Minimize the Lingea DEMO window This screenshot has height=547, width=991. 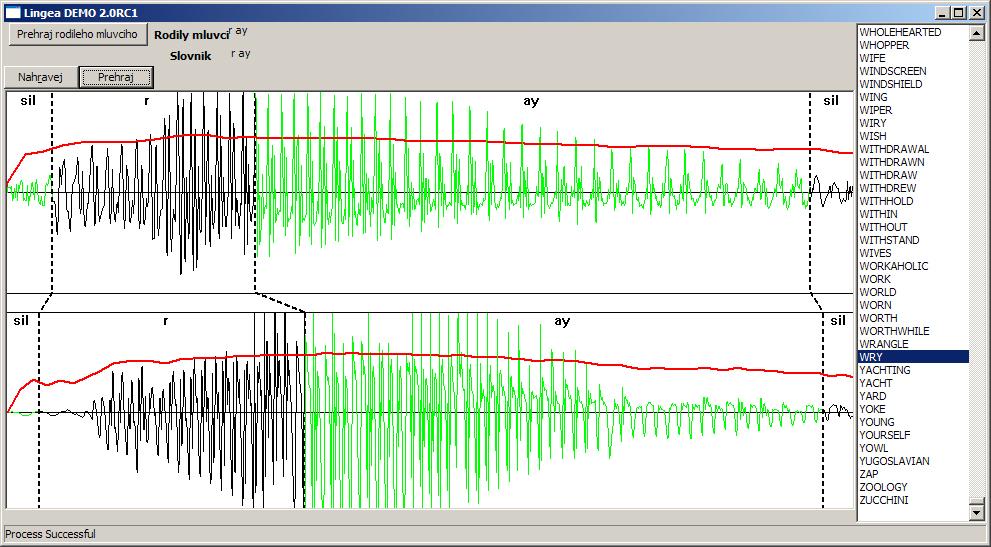click(944, 13)
